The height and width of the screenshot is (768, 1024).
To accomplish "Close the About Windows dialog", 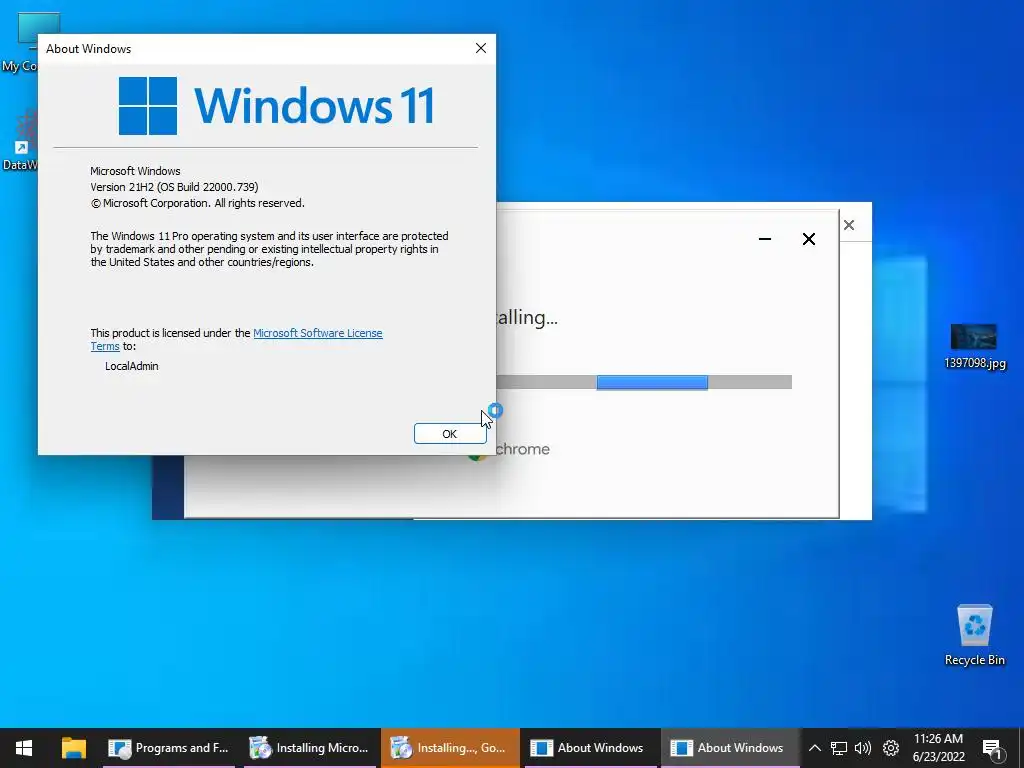I will (x=481, y=48).
